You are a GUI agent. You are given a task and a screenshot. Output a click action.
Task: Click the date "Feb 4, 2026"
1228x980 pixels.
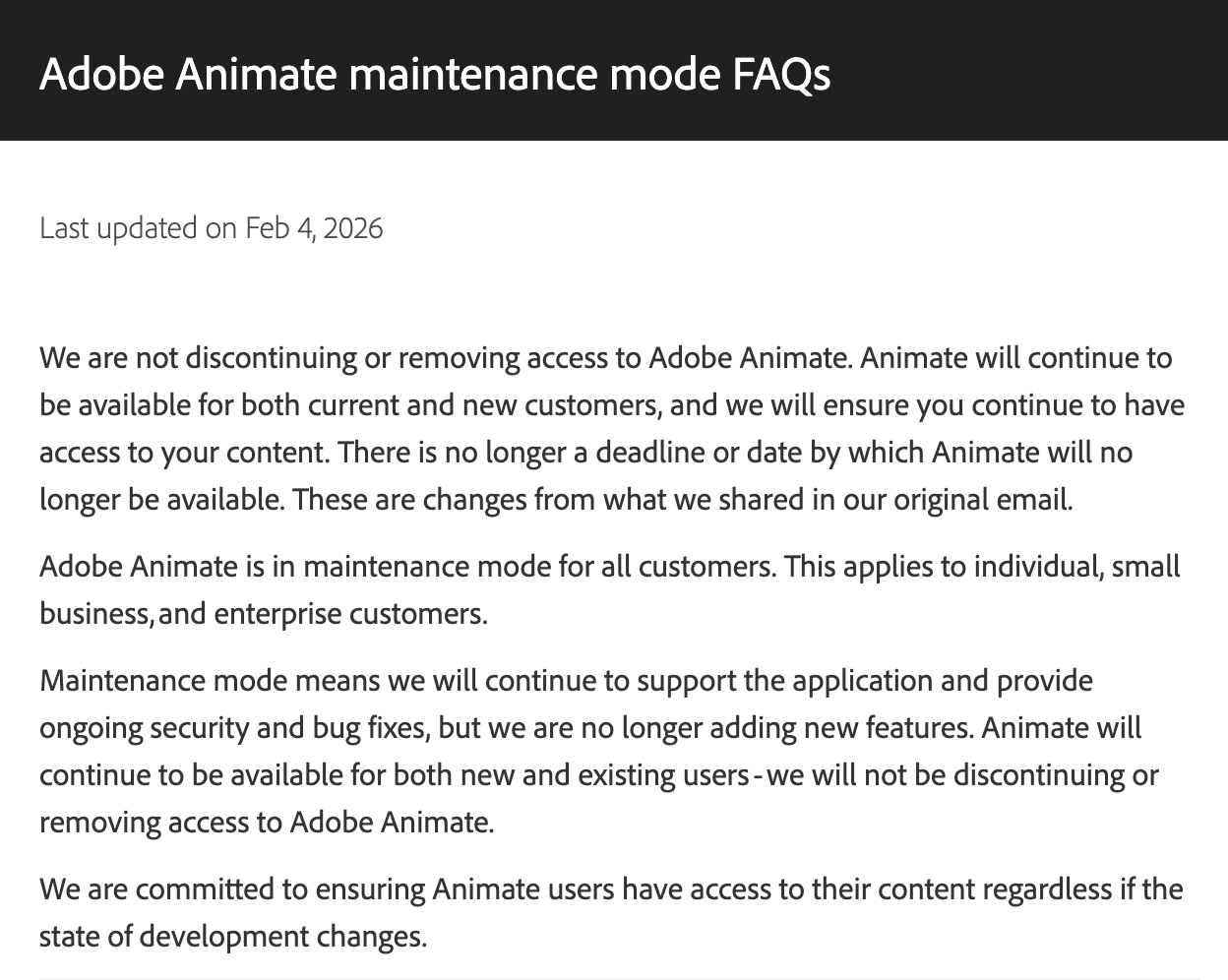[x=314, y=228]
